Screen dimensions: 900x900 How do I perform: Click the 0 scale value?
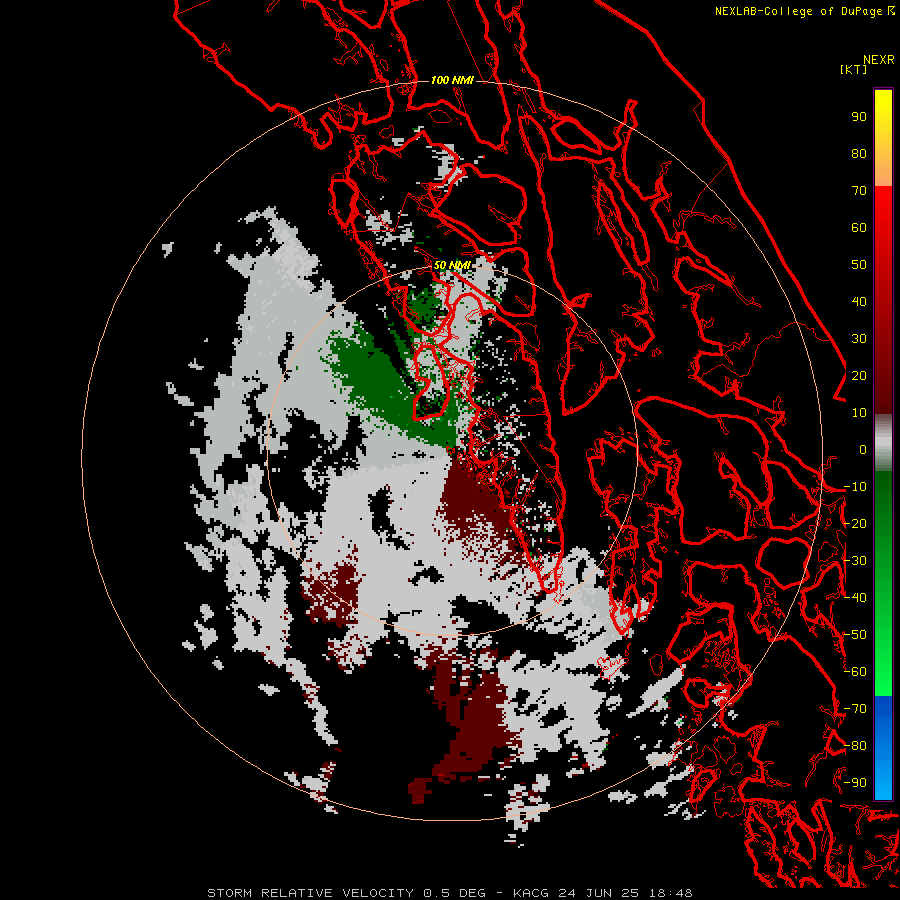[863, 450]
